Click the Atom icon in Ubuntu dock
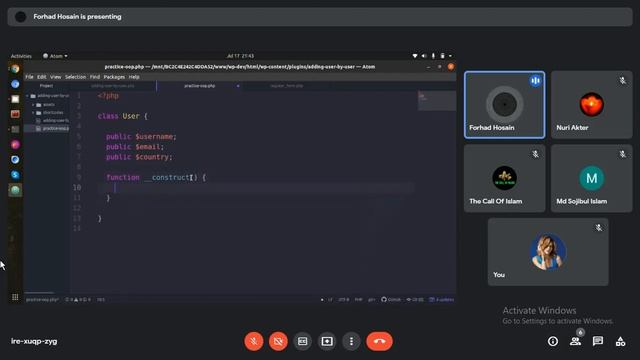This screenshot has height=360, width=640. click(15, 190)
